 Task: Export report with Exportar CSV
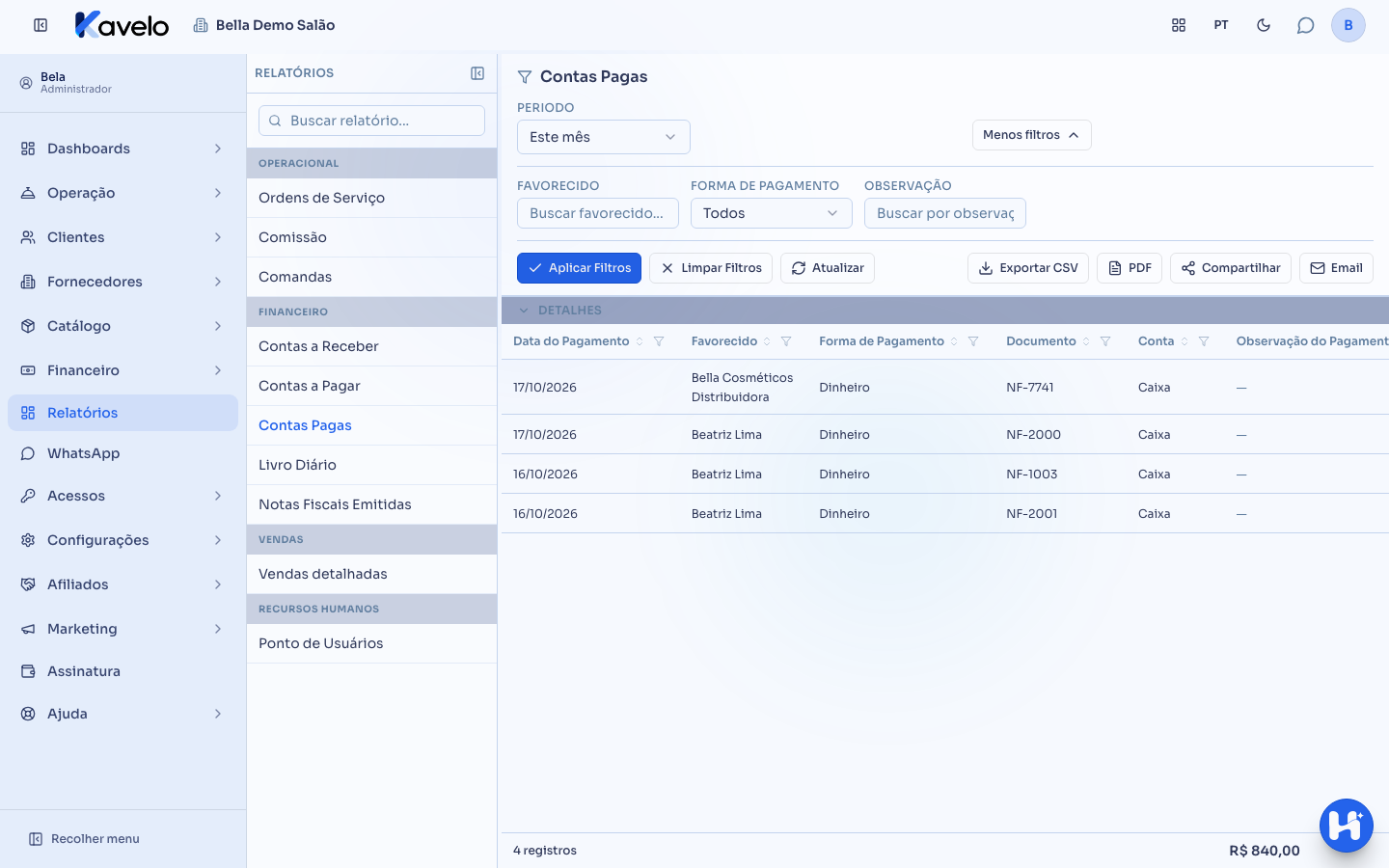1028,268
